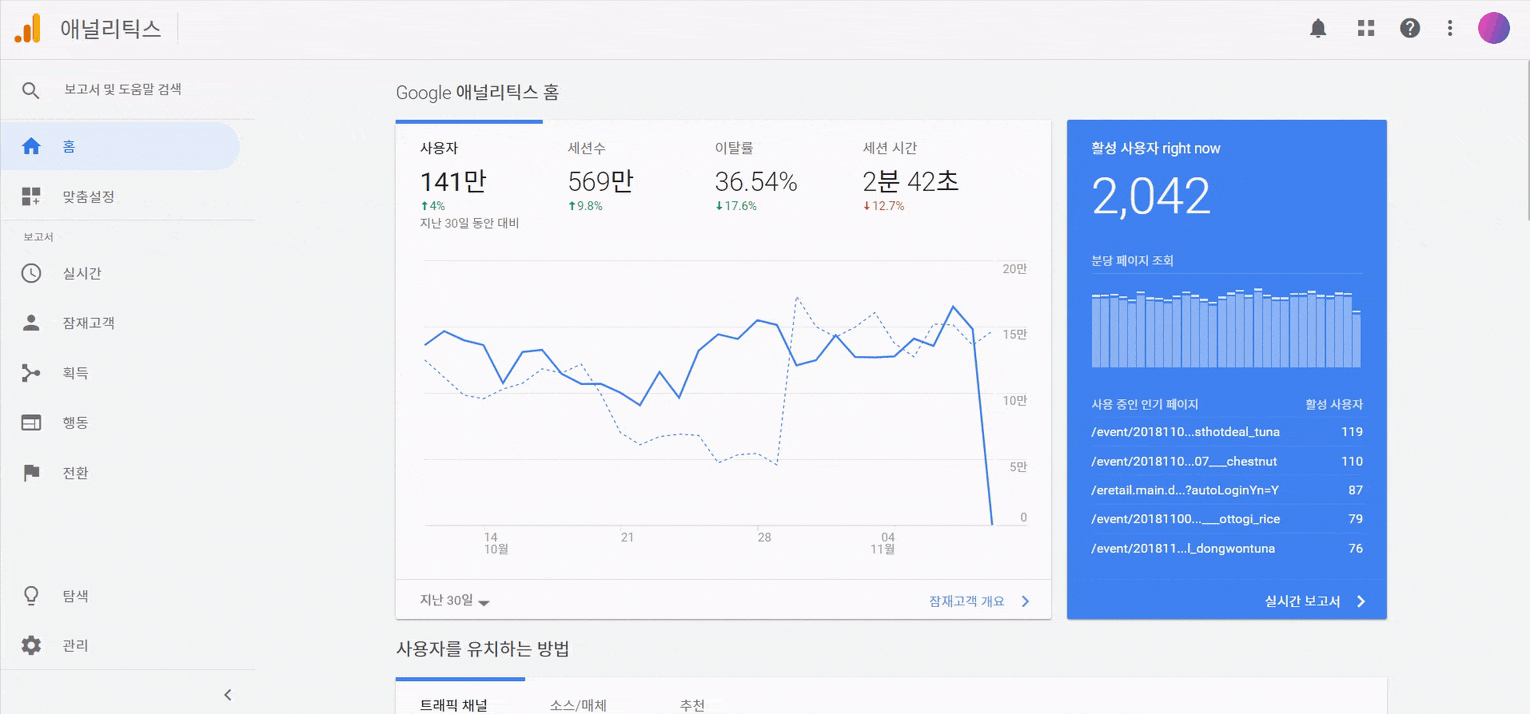Click the 2,042 active users count
This screenshot has height=714, width=1530.
pyautogui.click(x=1151, y=197)
